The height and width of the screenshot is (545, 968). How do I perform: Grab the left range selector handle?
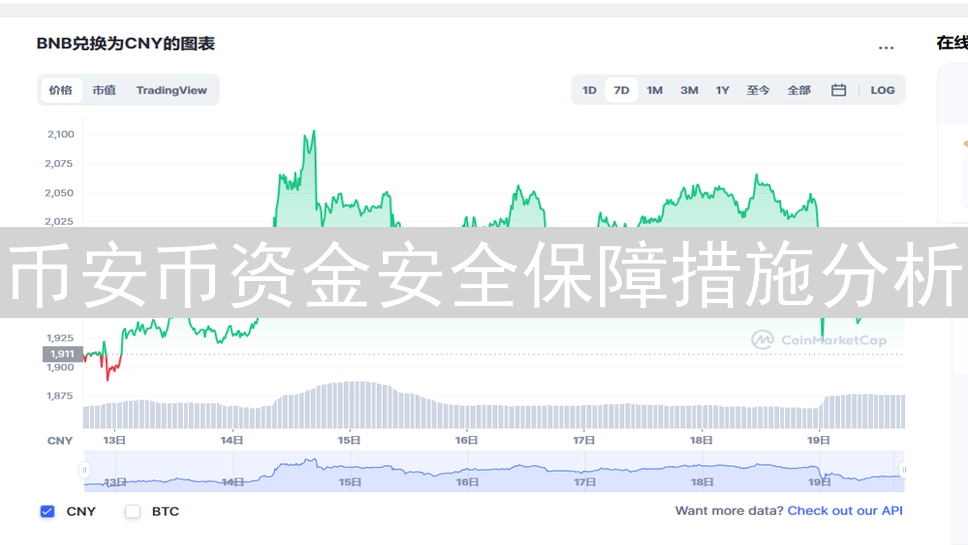84,470
